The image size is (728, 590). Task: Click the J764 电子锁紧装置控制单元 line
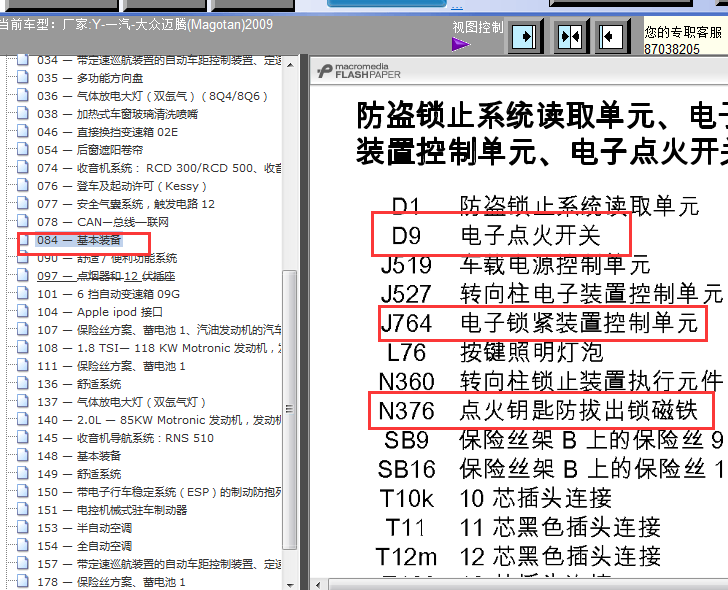[540, 323]
